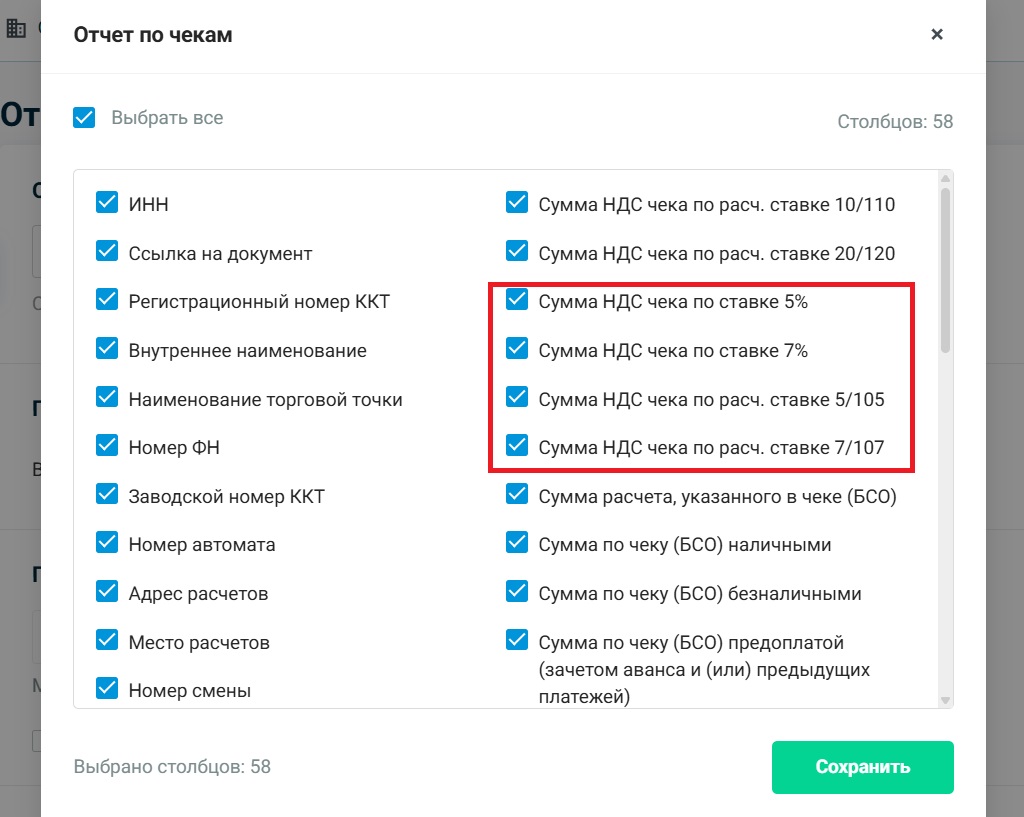Viewport: 1024px width, 817px height.
Task: Toggle the Выбрать все checkbox
Action: pyautogui.click(x=84, y=118)
